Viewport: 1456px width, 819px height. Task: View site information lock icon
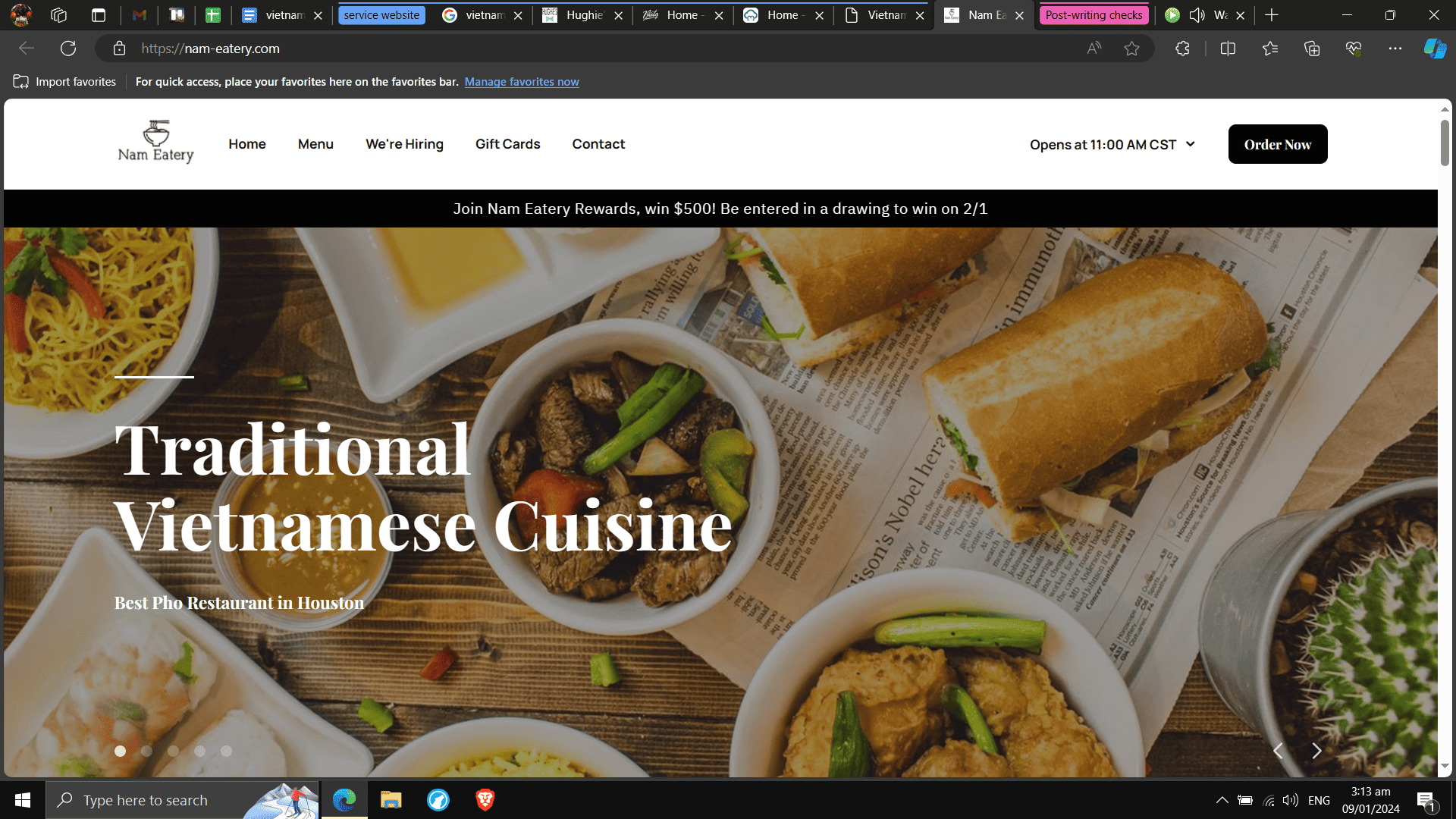pos(119,49)
